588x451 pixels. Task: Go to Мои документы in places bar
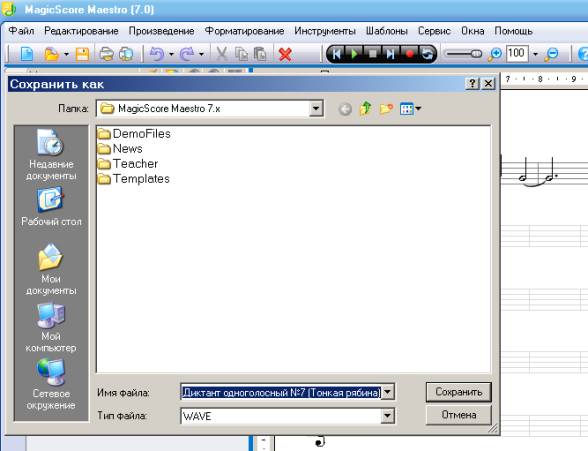(51, 269)
